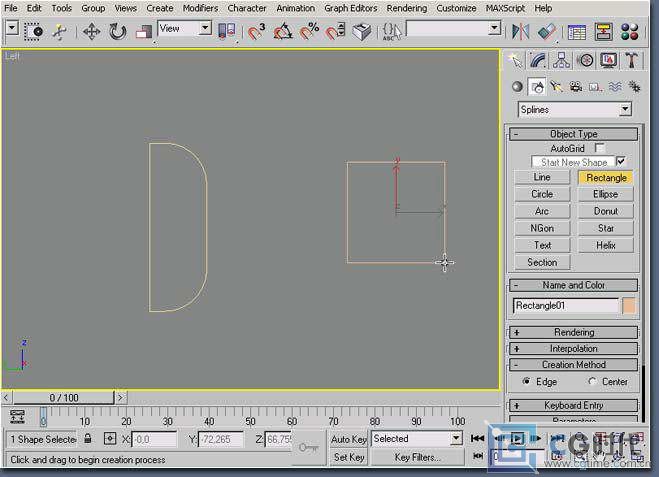The image size is (659, 477).
Task: Open the Curve Editor icon
Action: 577,32
